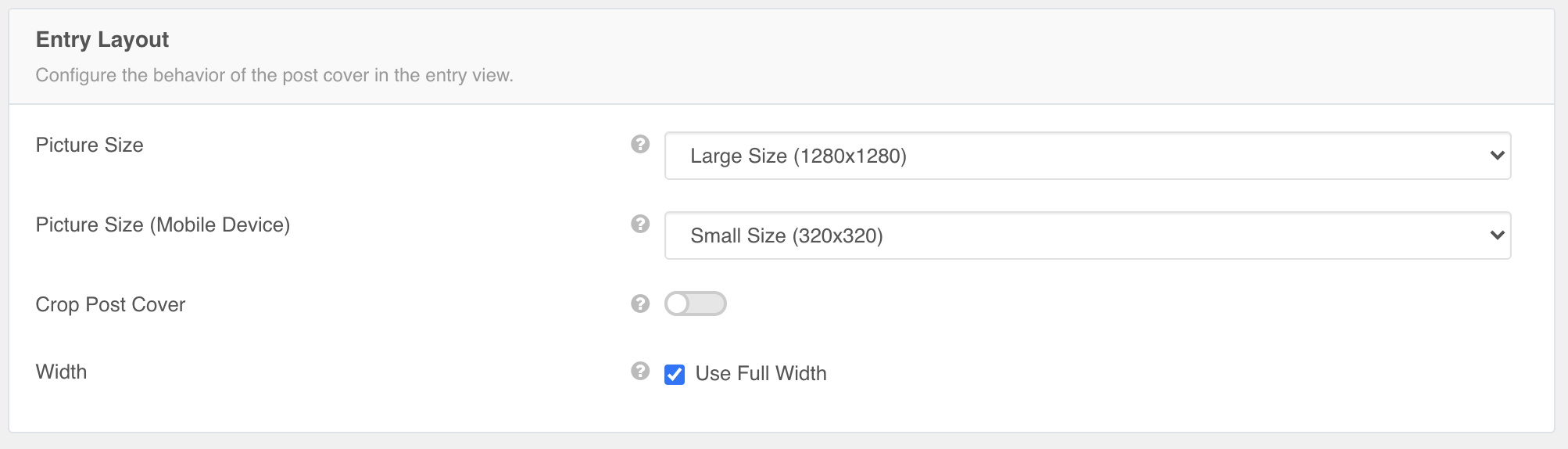The height and width of the screenshot is (449, 1568).
Task: Click the help icon beside Picture Size
Action: (x=640, y=144)
